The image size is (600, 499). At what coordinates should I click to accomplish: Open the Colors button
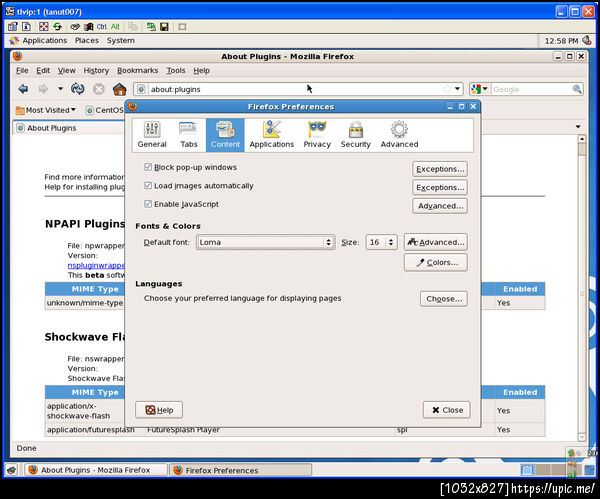435,263
